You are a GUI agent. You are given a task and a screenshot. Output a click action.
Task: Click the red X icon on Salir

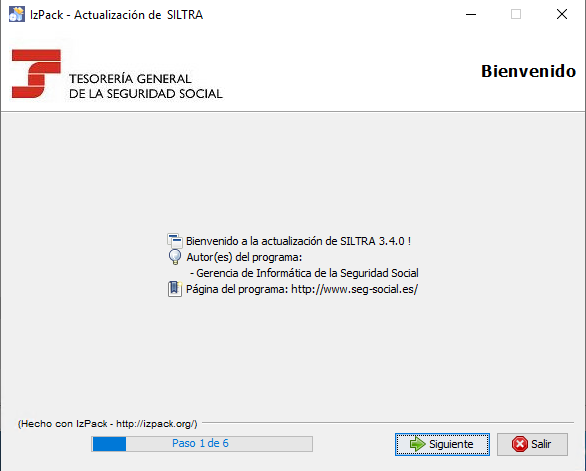click(519, 444)
